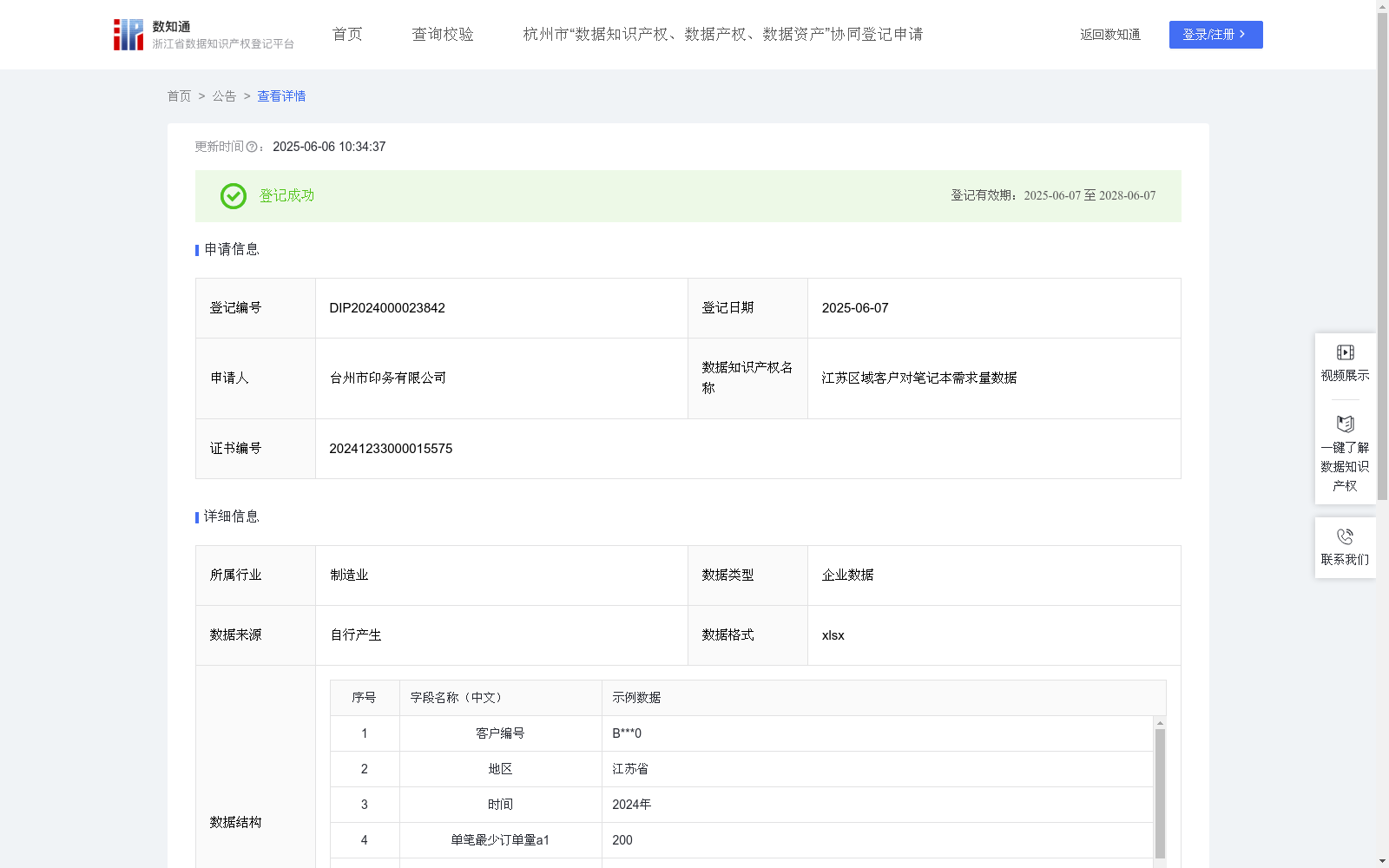The image size is (1389, 868).
Task: Click the 数据知识产权名称 label cell
Action: tap(747, 378)
